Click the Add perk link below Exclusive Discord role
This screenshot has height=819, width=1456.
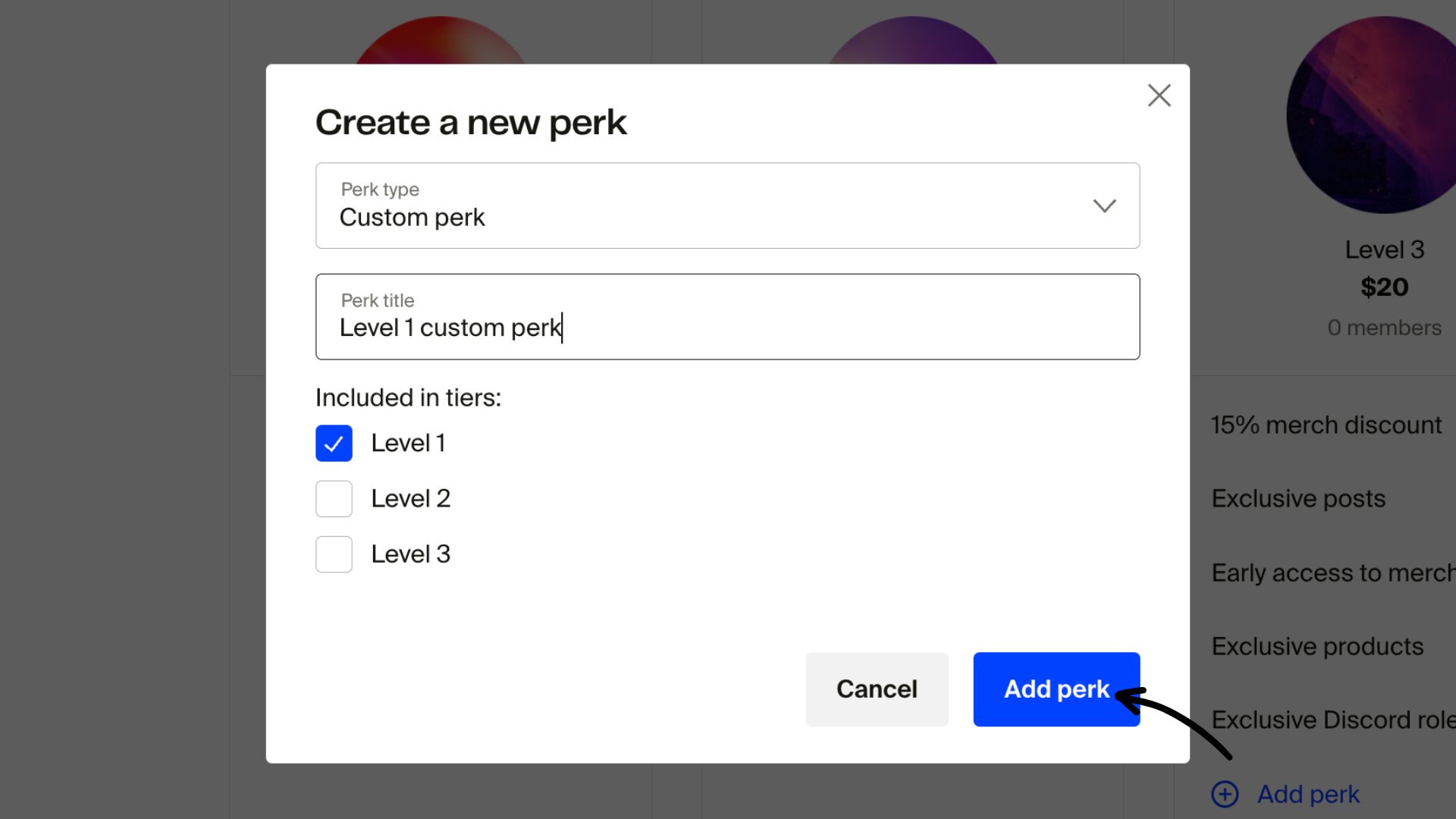pos(1308,794)
